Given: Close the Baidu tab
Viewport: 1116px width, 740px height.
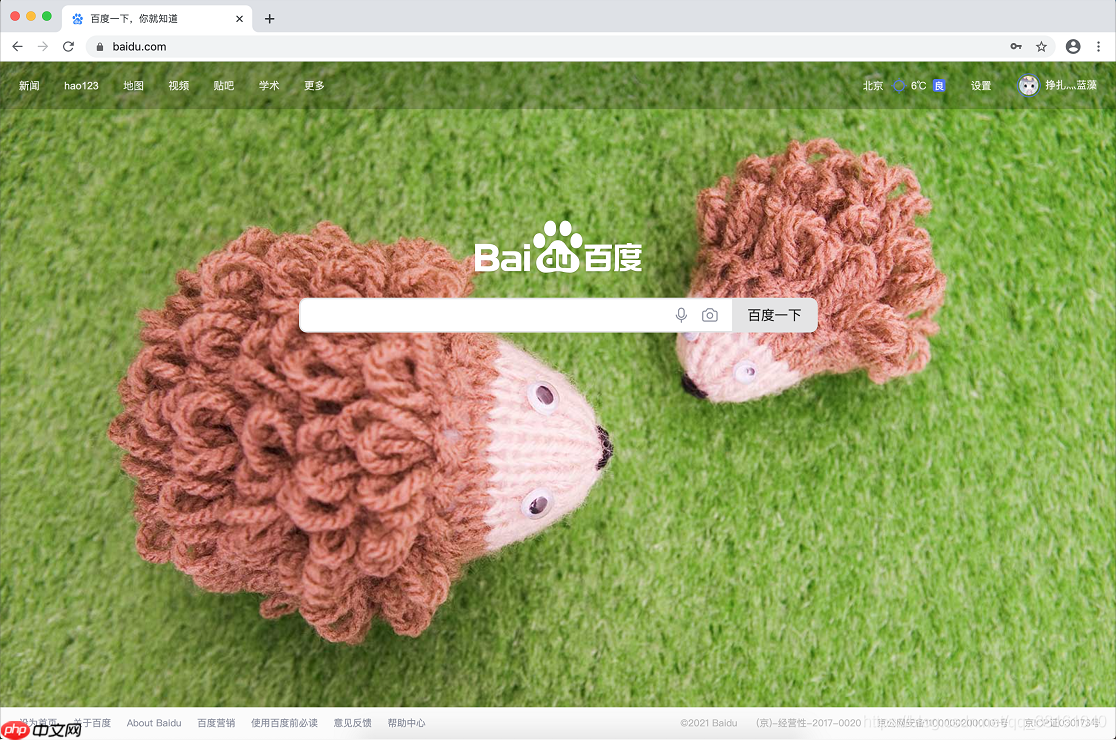Looking at the screenshot, I should click(x=239, y=18).
